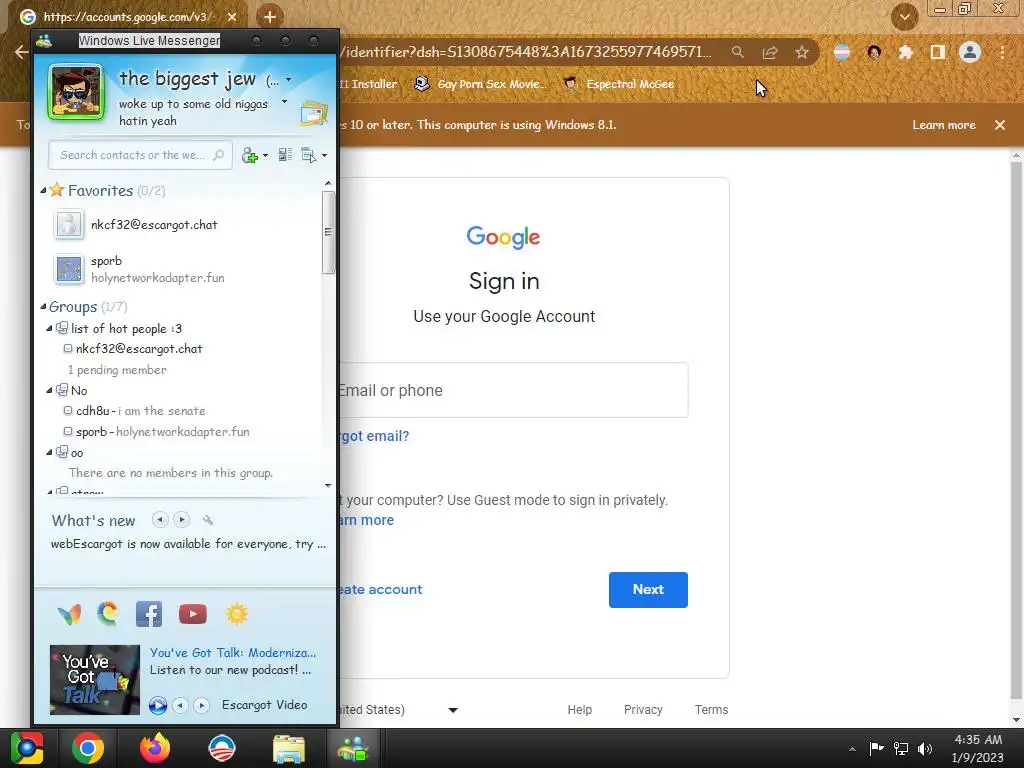Open the Escargot icon in bottom bar

[108, 614]
